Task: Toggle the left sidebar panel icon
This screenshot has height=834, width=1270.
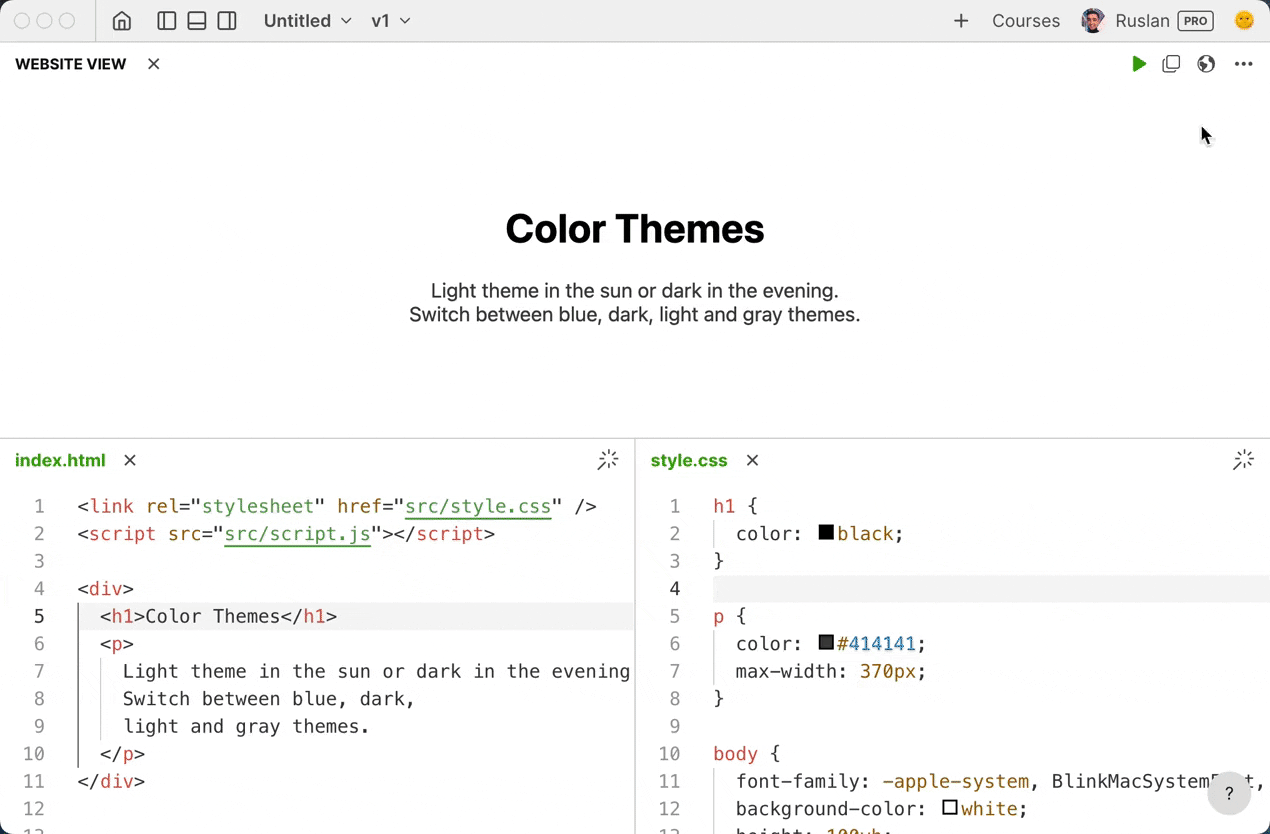Action: (x=167, y=21)
